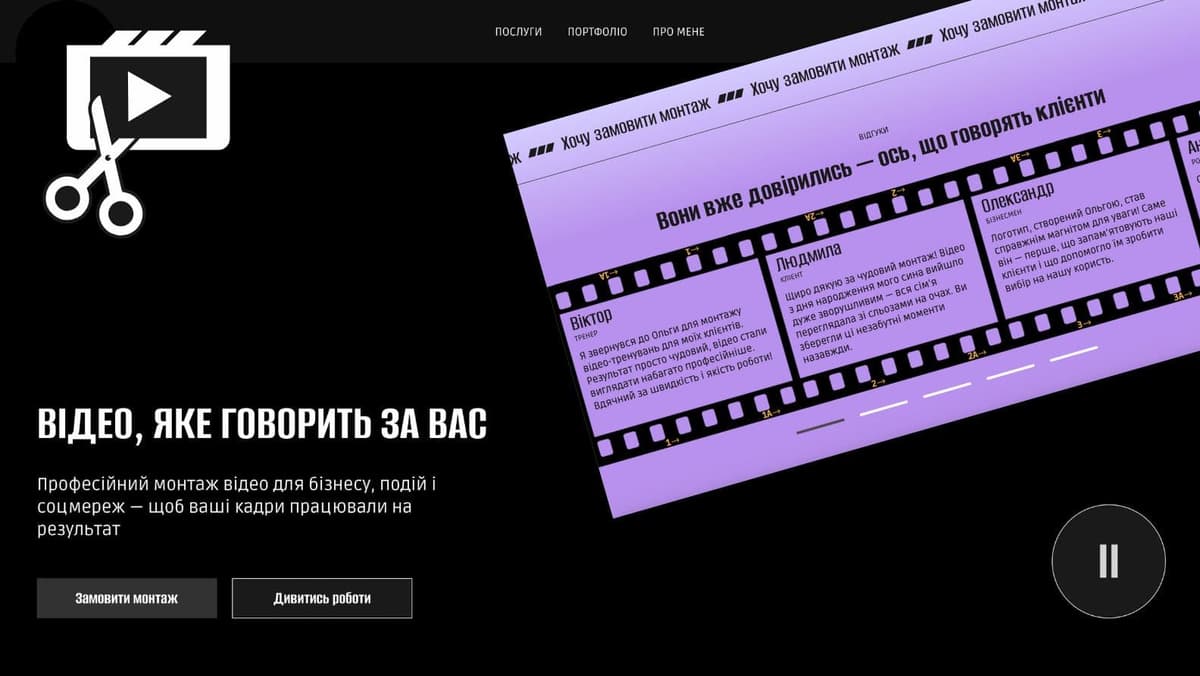Click the paragraph starting Професійний монтаж відео

(x=238, y=507)
